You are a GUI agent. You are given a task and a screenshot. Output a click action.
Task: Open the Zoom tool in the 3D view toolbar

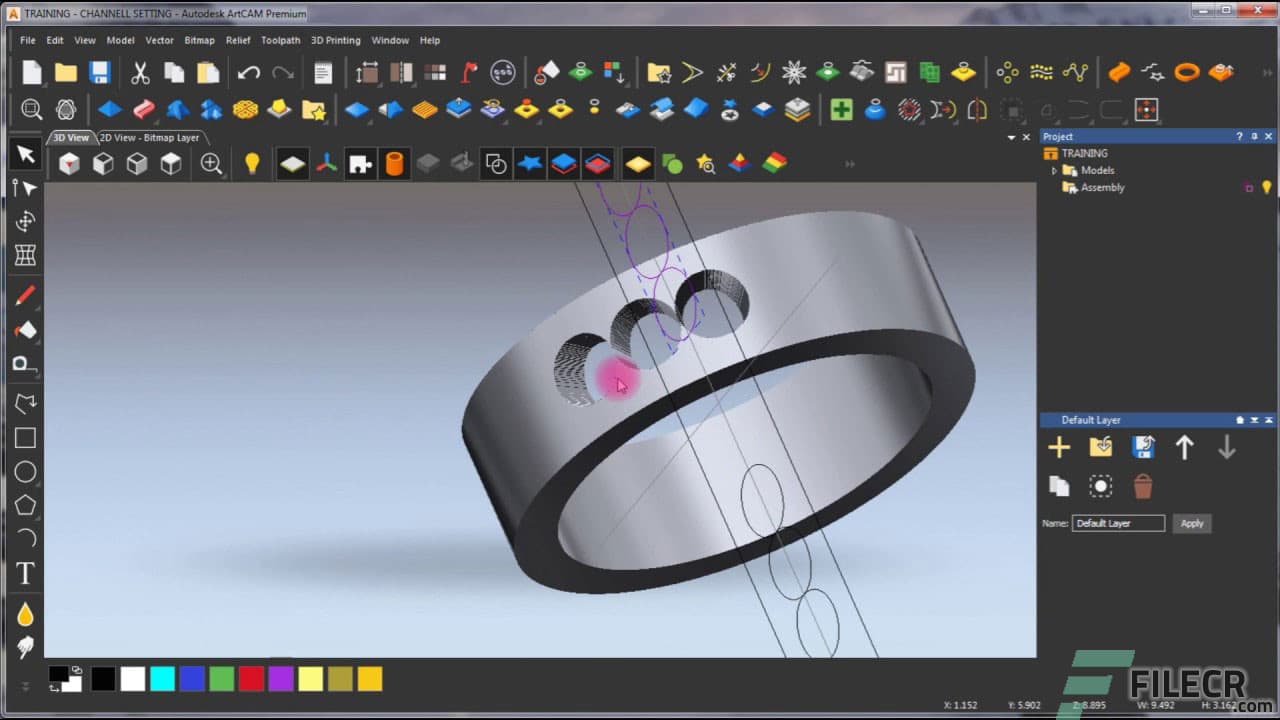[x=212, y=163]
